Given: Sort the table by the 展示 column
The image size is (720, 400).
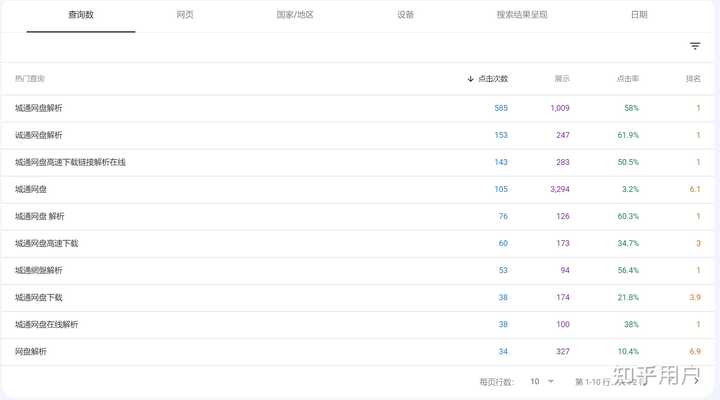Looking at the screenshot, I should 562,79.
